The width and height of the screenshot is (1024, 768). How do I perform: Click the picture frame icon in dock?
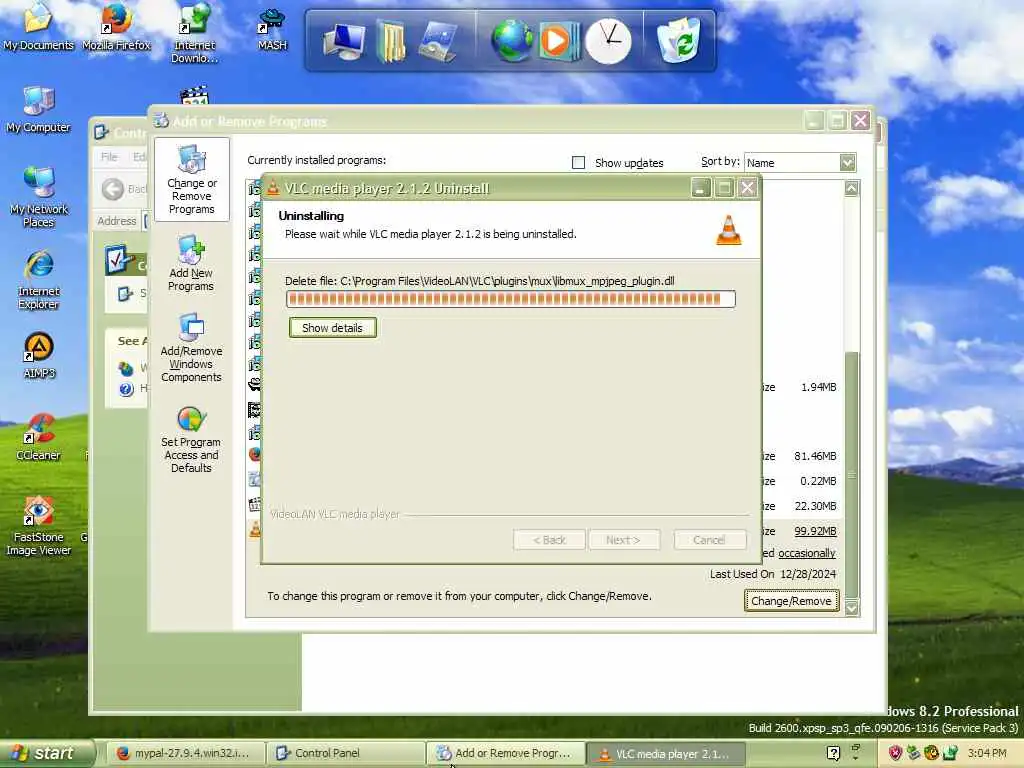pos(438,41)
